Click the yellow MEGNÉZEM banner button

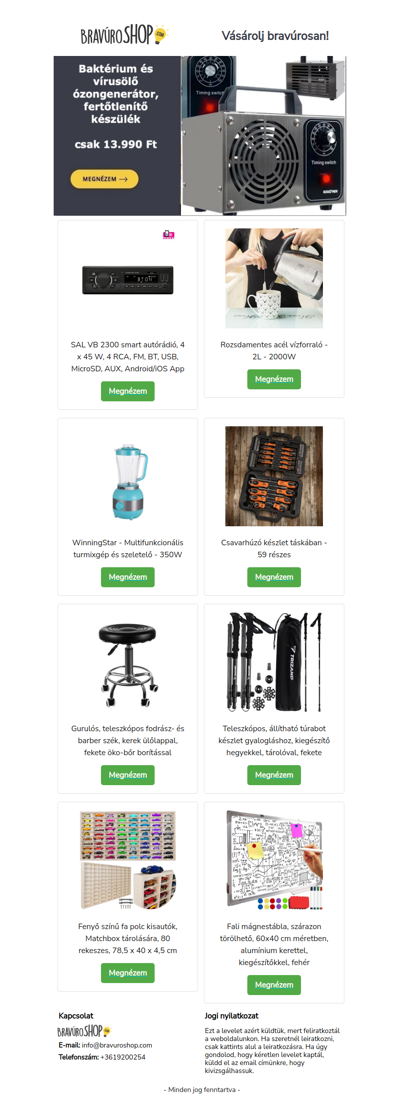pyautogui.click(x=104, y=179)
